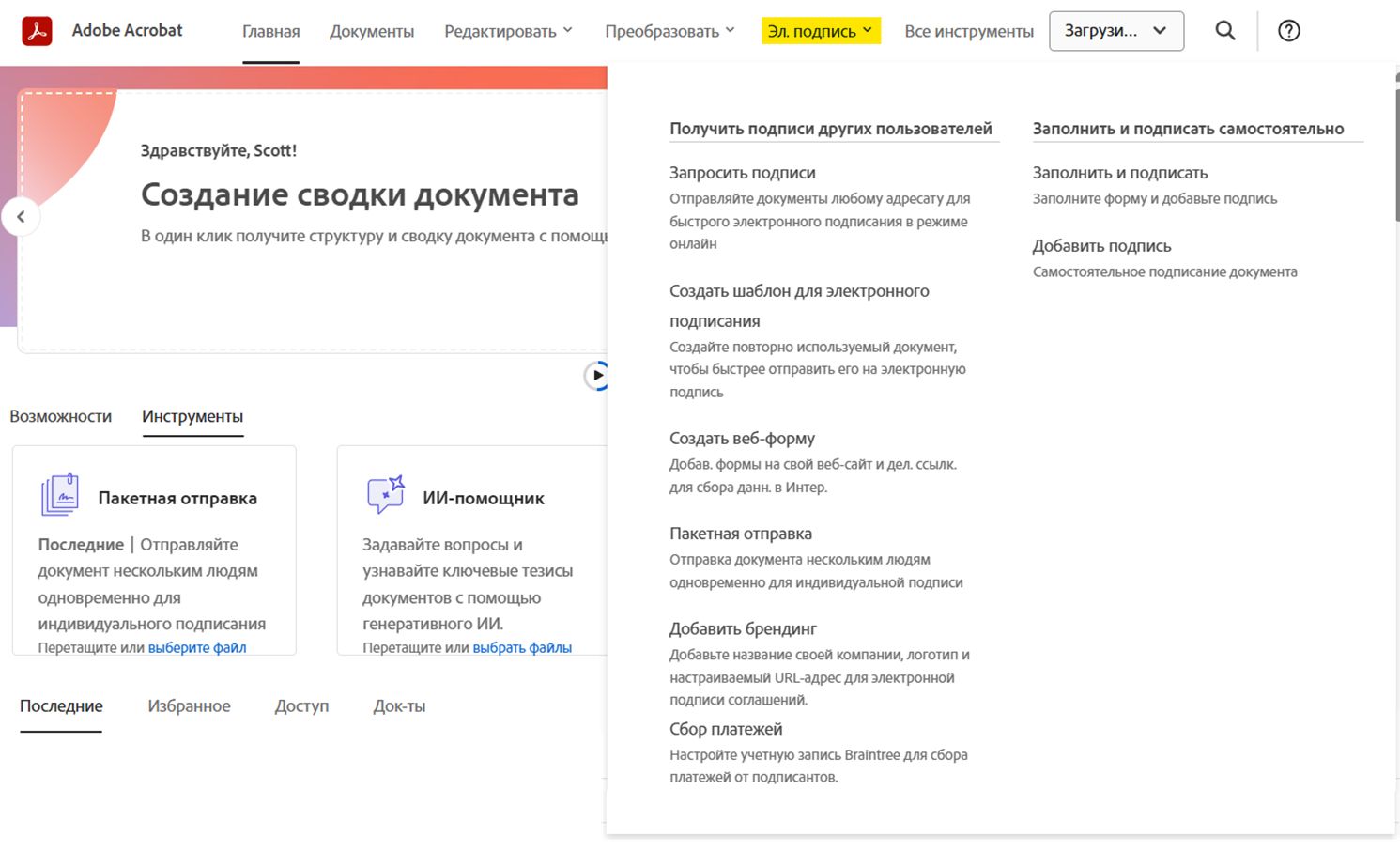This screenshot has height=852, width=1400.
Task: Click the Adobe Acrobat product name
Action: point(128,30)
